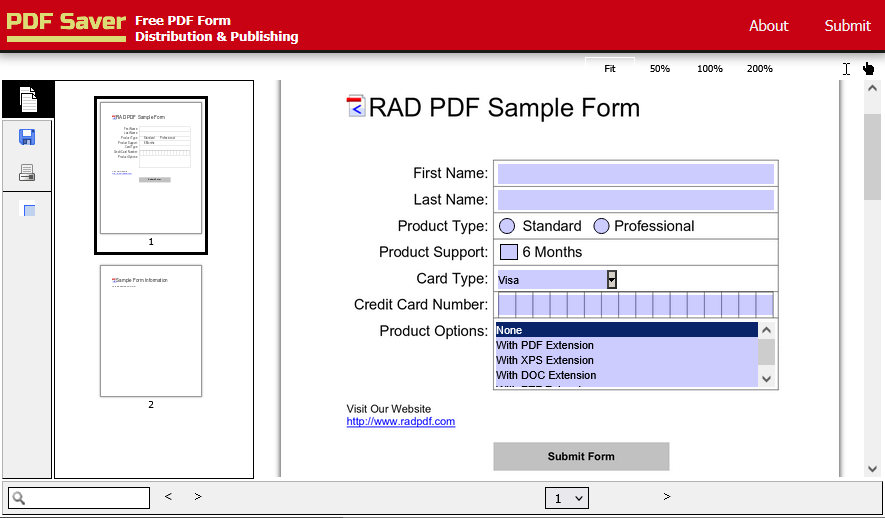Select the Standard product type radio
Screen dimensions: 885x518
507,226
